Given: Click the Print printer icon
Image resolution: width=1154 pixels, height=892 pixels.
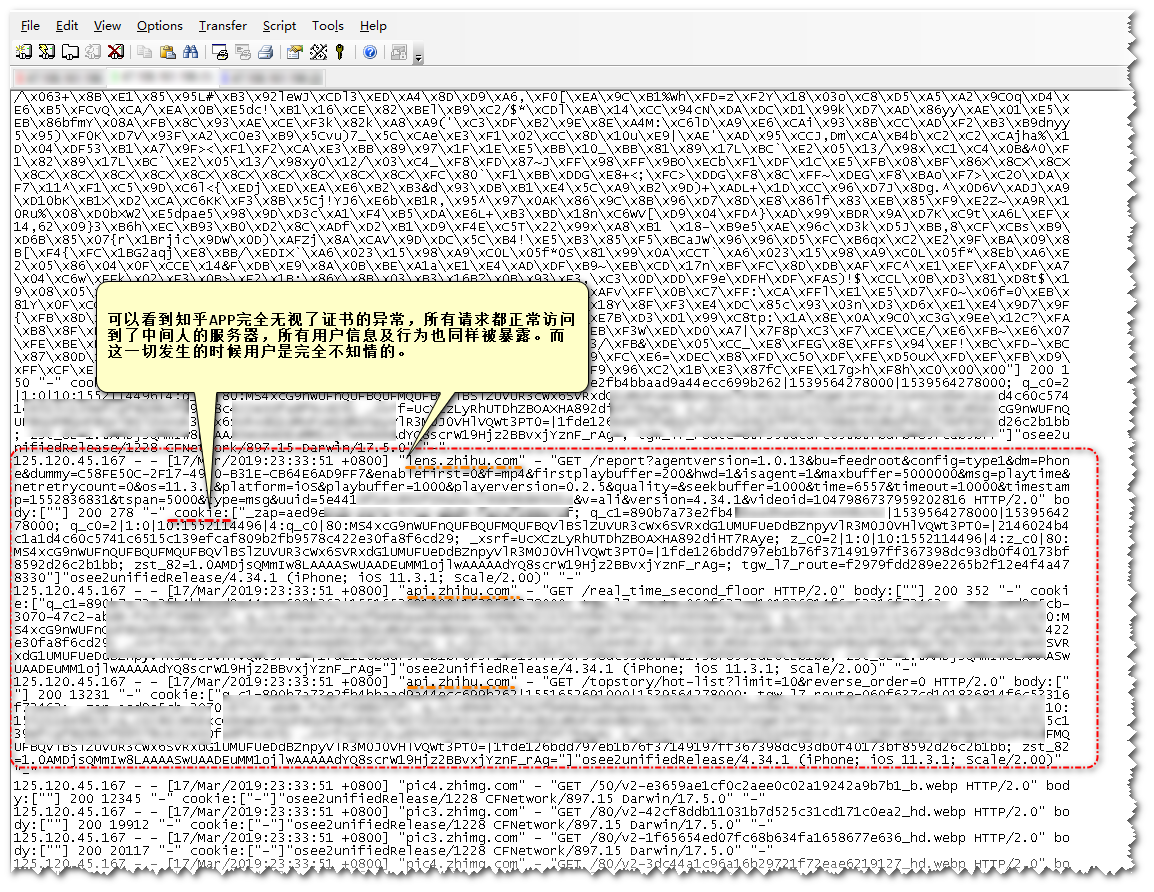Looking at the screenshot, I should (x=266, y=52).
